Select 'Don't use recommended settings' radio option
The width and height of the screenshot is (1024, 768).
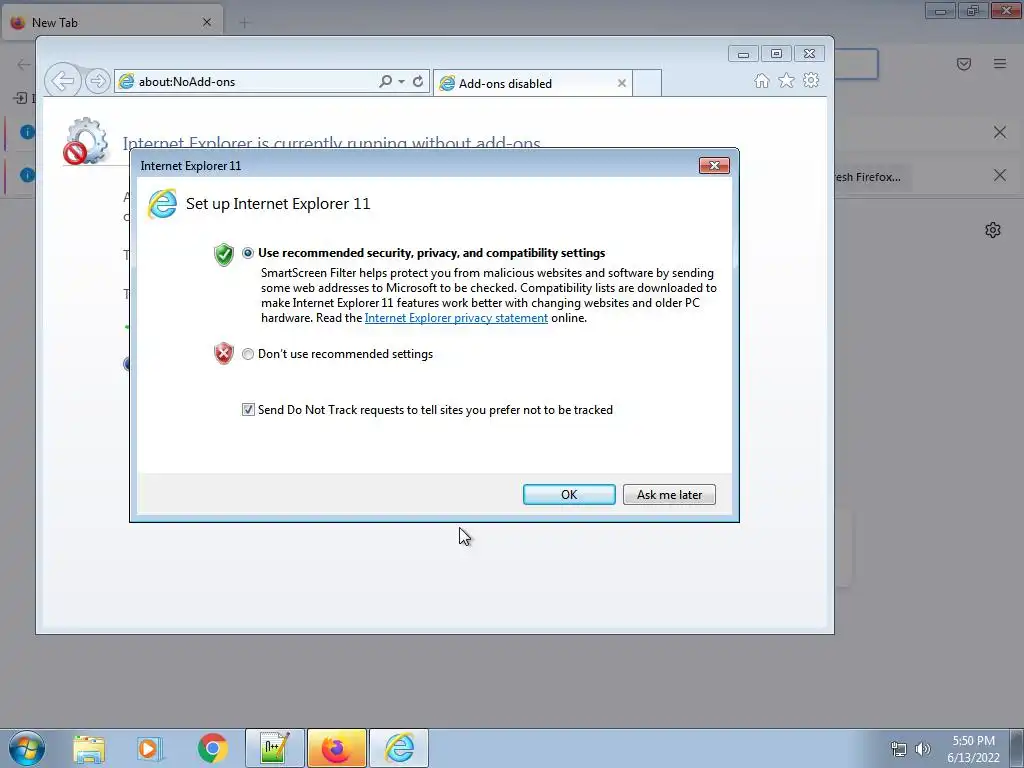248,354
